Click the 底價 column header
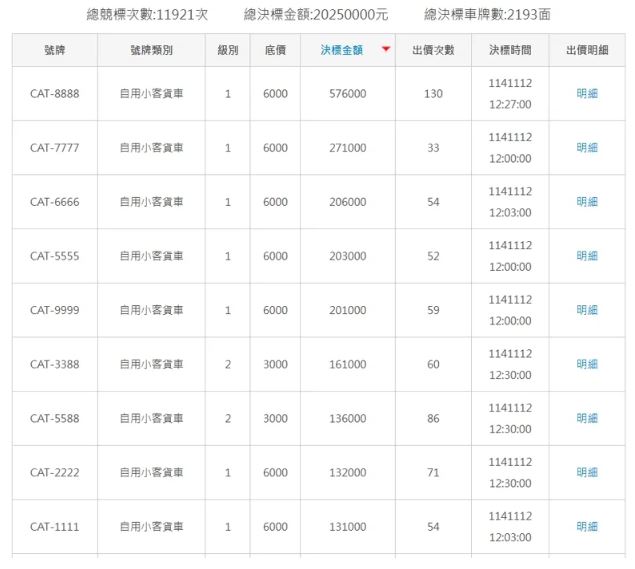 pyautogui.click(x=275, y=50)
